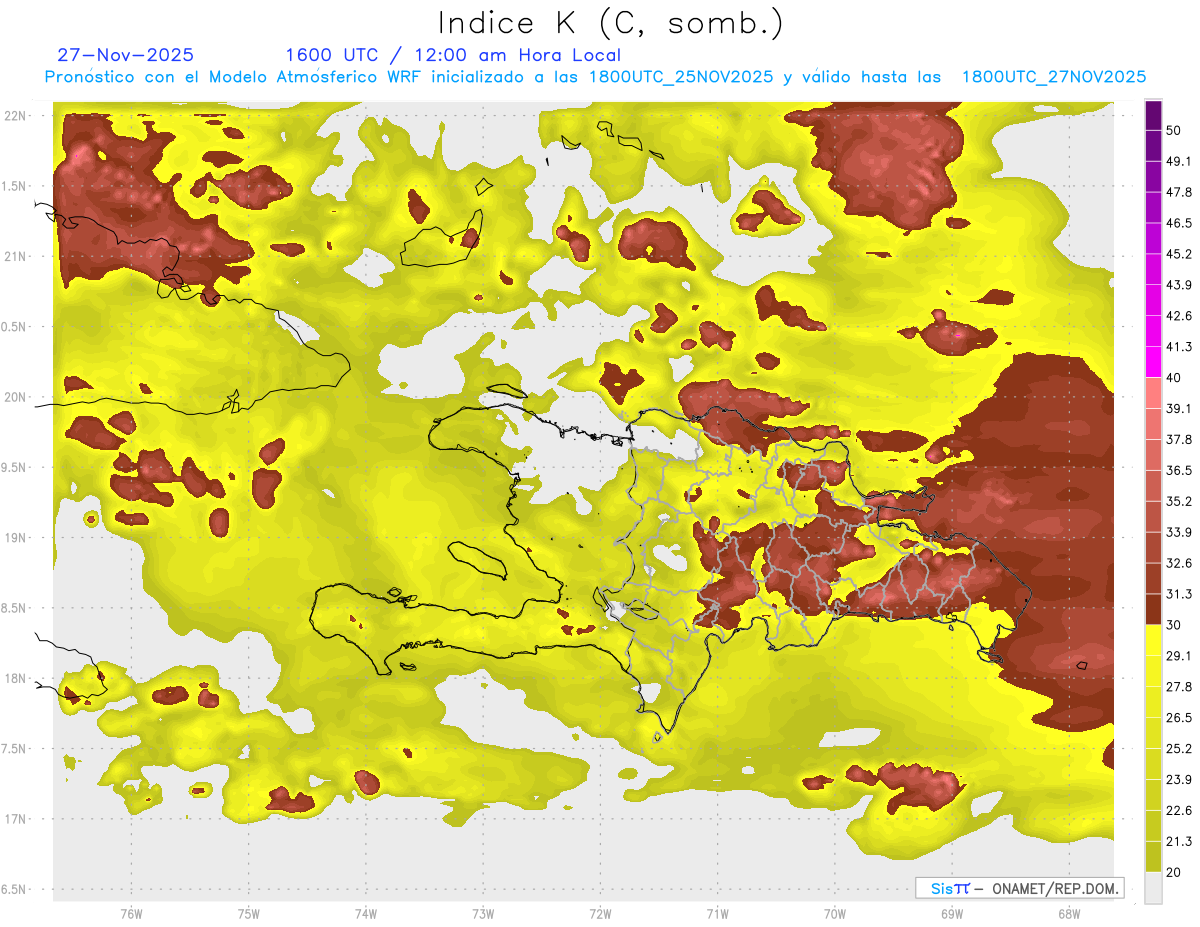
Task: Click the purple top segment above 50
Action: click(x=1153, y=116)
